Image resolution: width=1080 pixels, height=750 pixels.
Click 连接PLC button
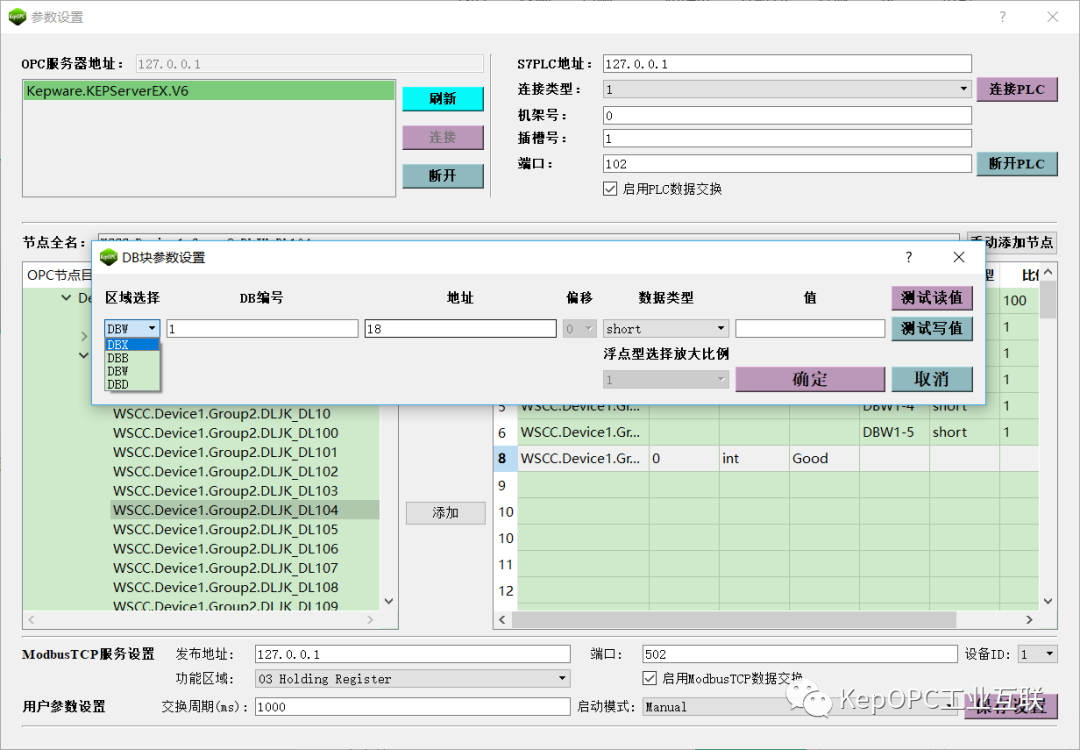coord(1017,89)
